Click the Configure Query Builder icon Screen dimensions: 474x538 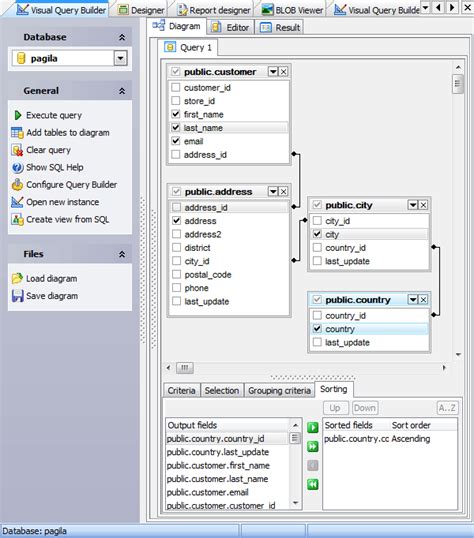click(17, 185)
